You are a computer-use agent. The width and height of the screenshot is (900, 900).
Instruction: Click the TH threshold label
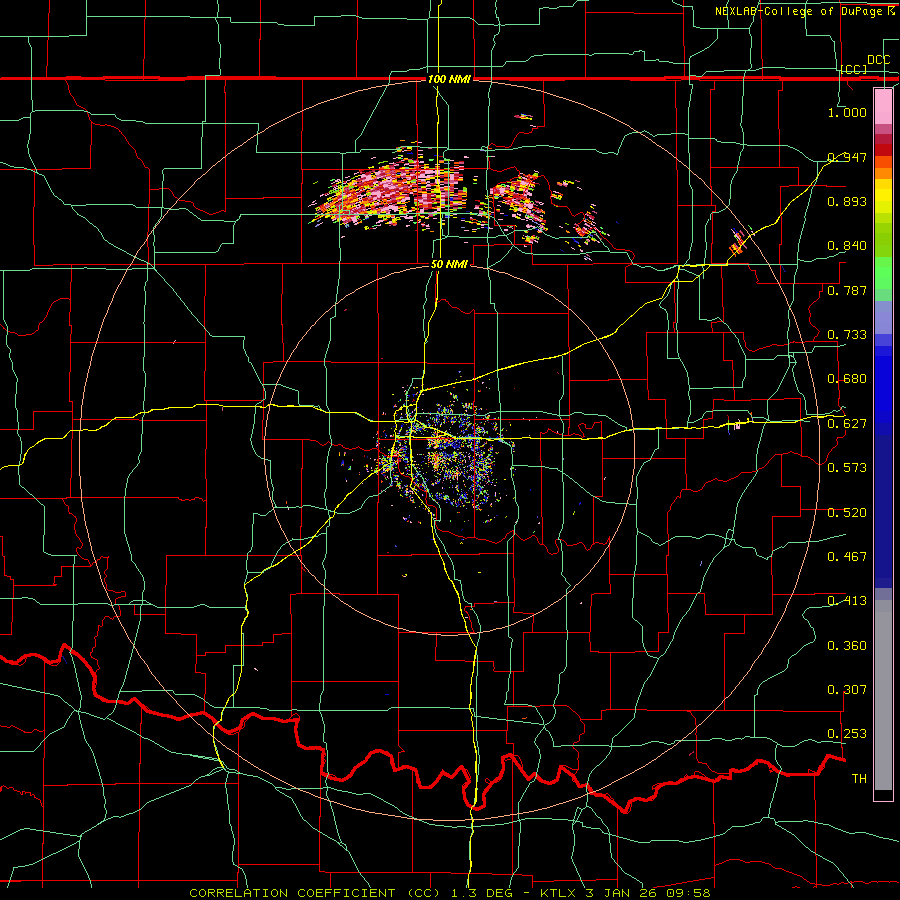(859, 779)
